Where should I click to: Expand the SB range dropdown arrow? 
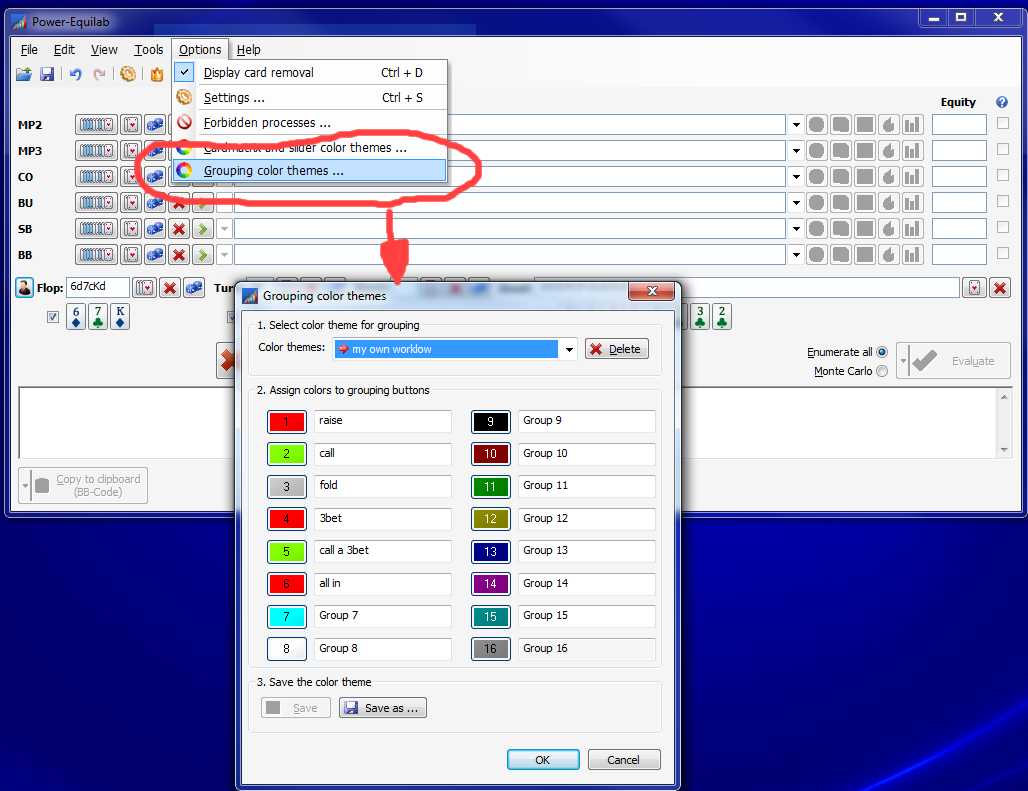tap(796, 229)
